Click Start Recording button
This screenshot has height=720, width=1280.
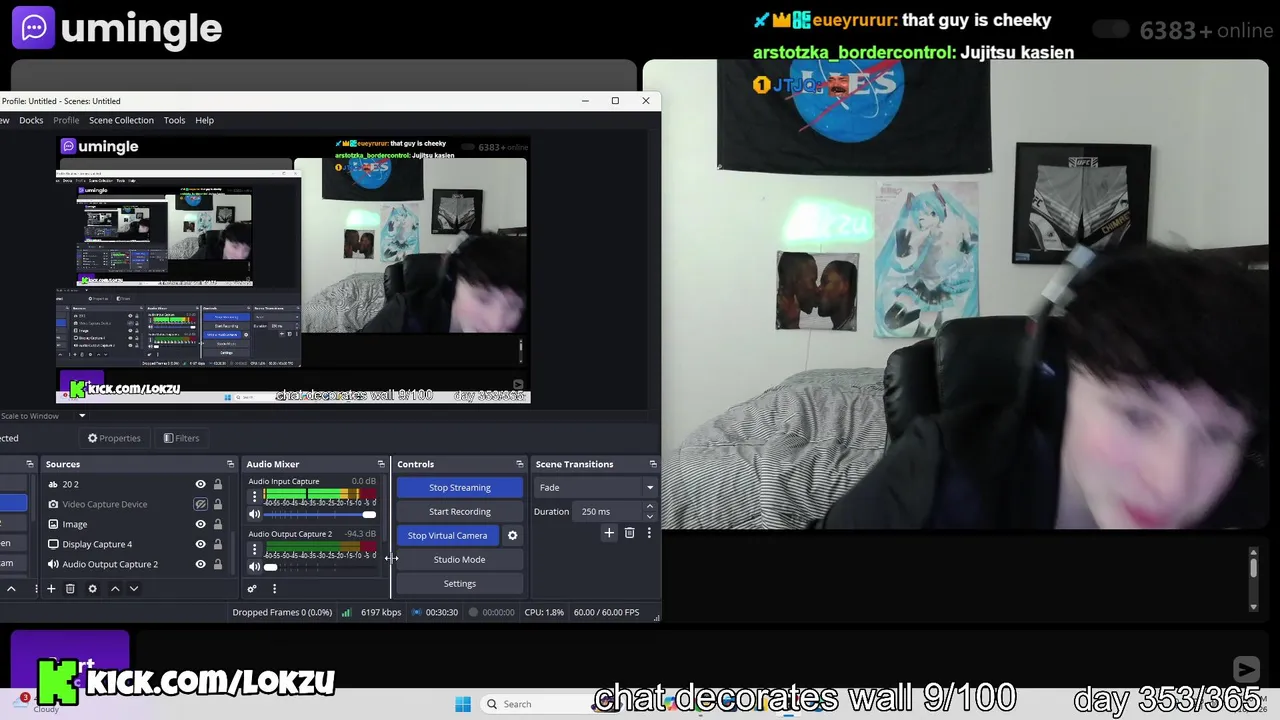pyautogui.click(x=460, y=512)
